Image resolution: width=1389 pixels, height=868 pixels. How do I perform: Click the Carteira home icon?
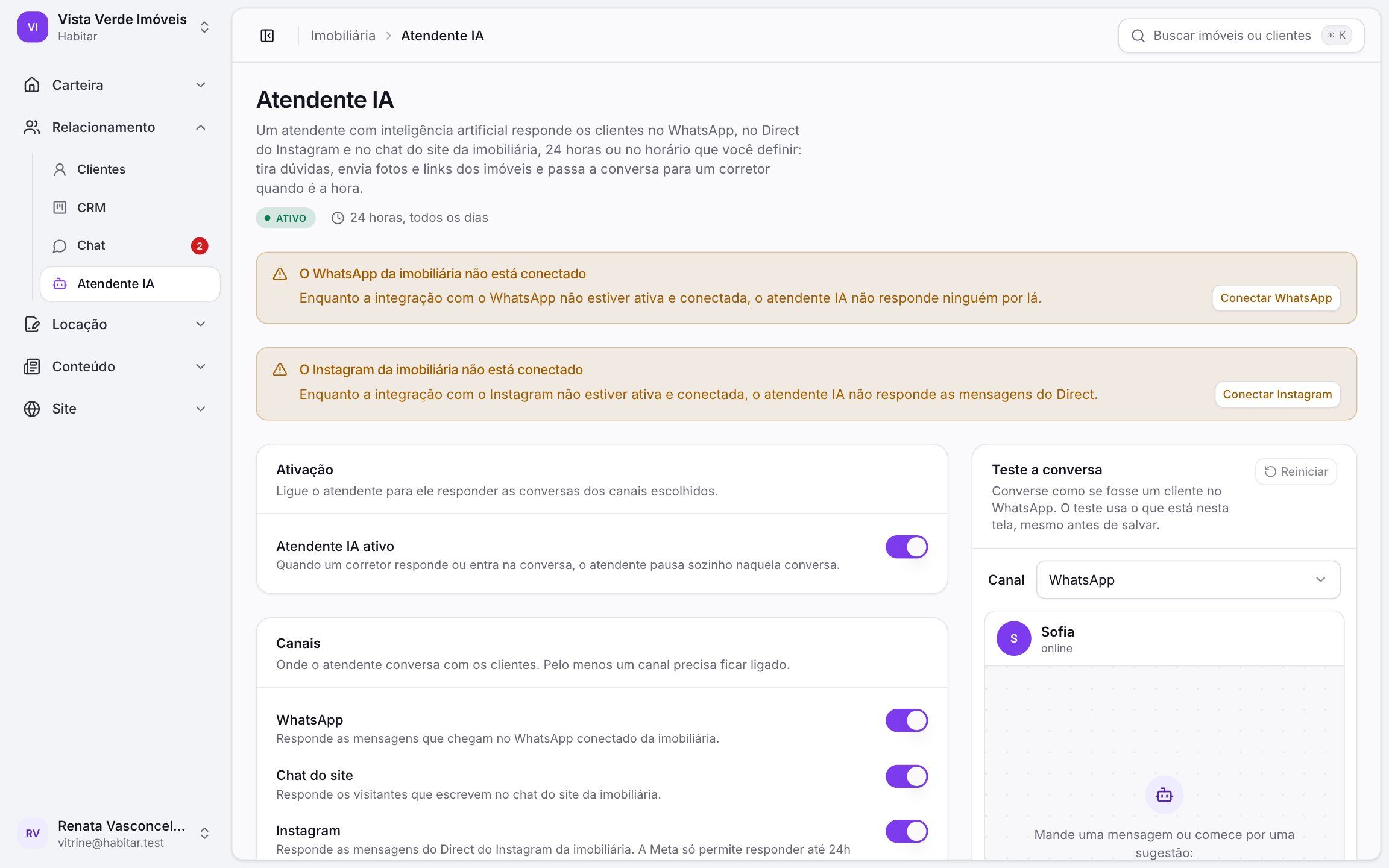point(32,85)
